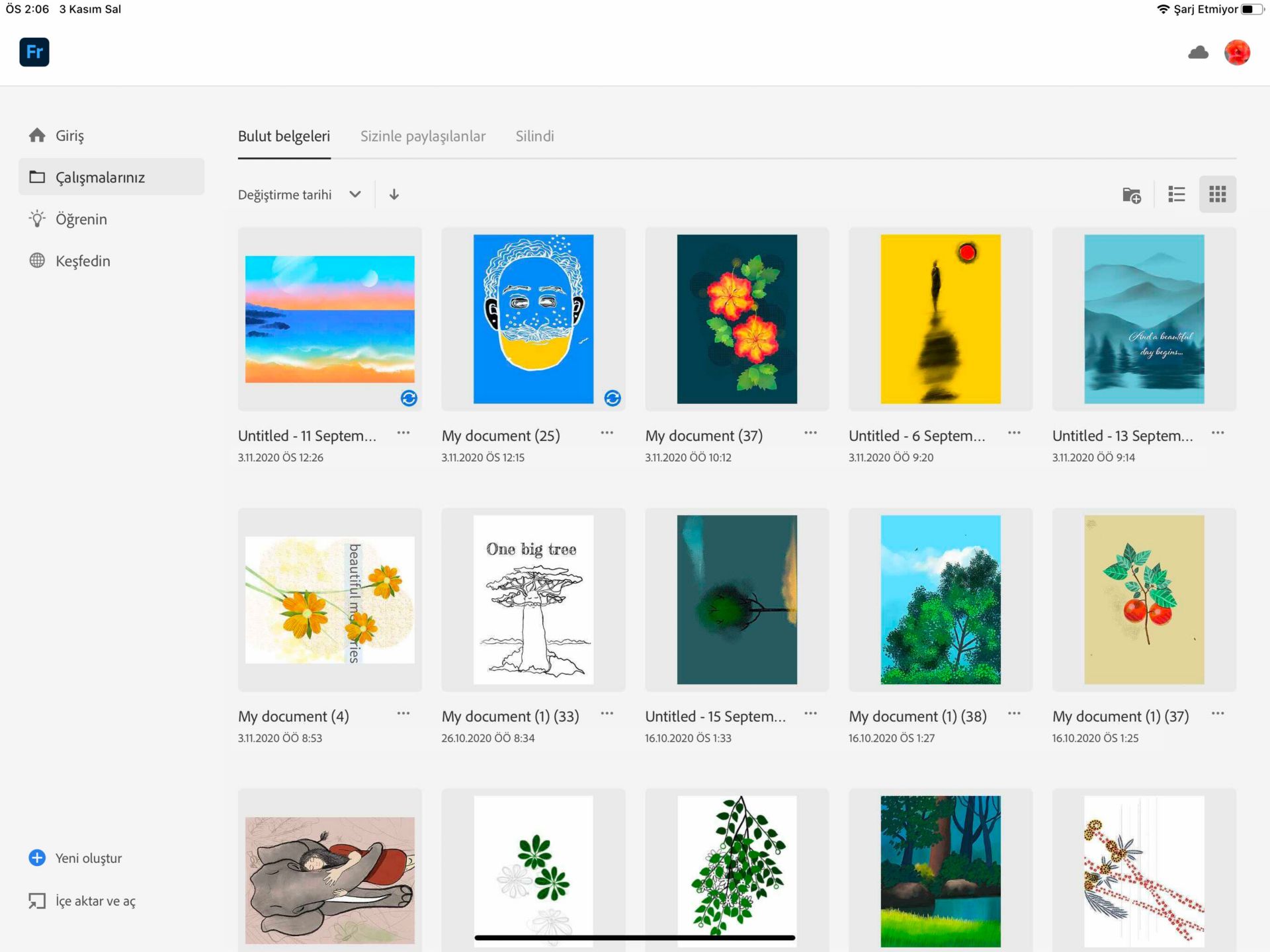
Task: Switch to the Sizinle paylaşılanlar tab
Action: pos(423,136)
